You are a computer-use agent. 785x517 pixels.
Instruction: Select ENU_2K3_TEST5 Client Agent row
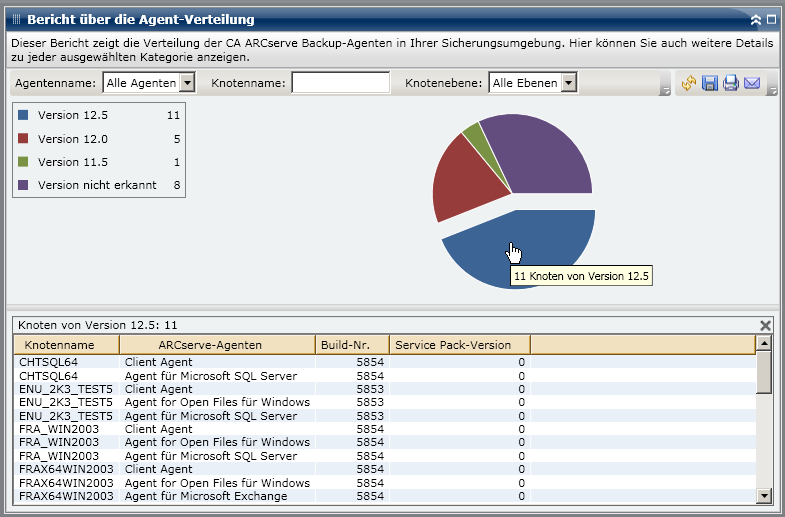click(x=384, y=389)
